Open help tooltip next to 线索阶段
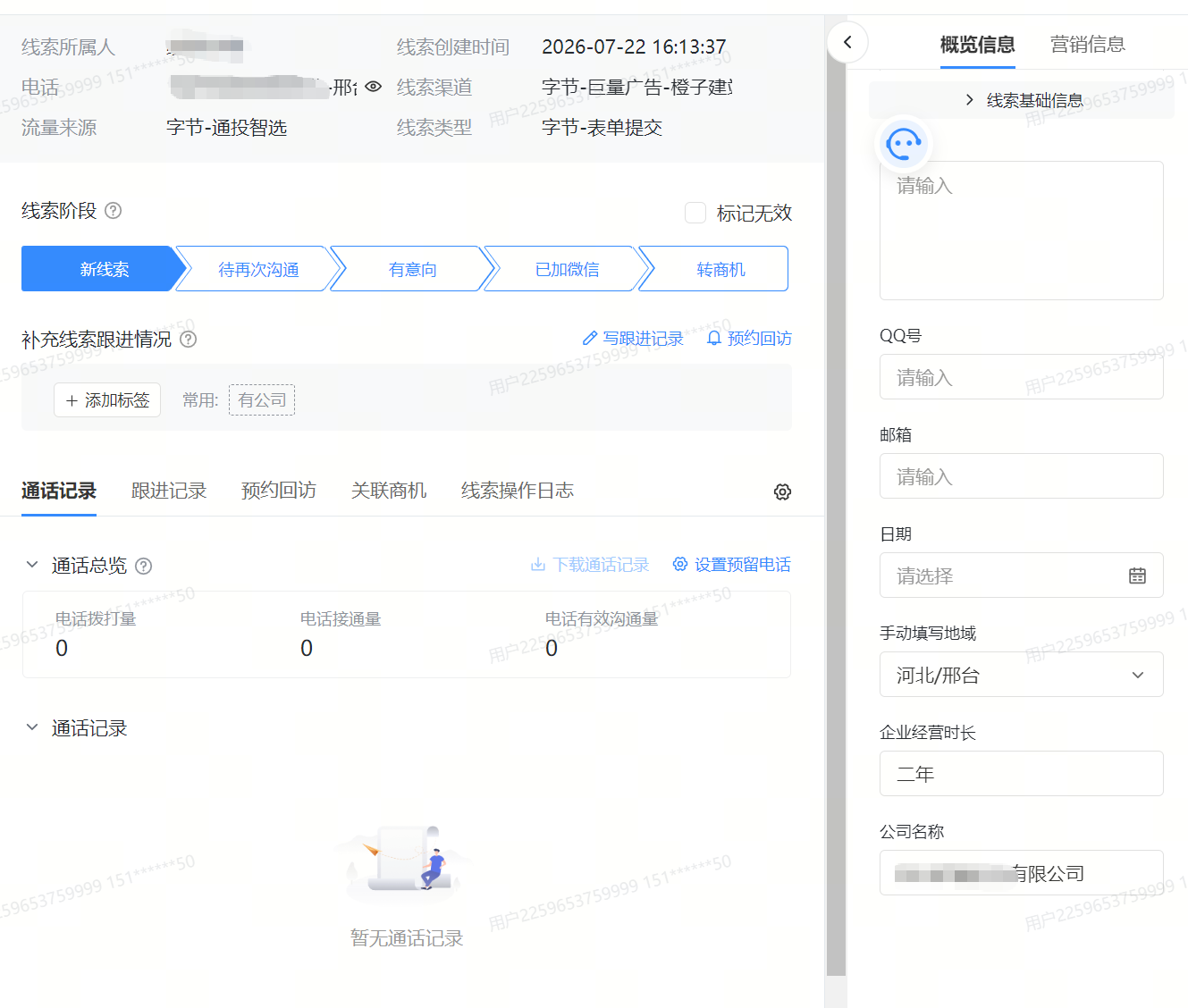The image size is (1188, 1008). 114,211
